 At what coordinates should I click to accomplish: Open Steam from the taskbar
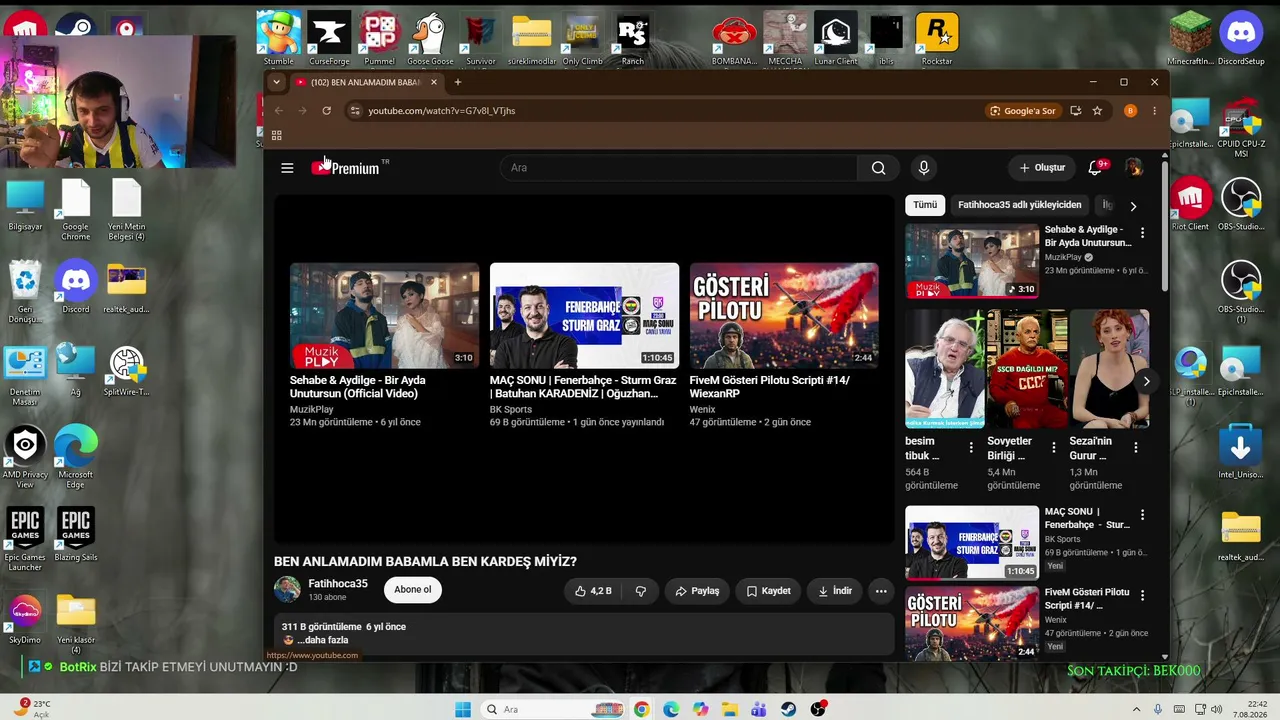coord(789,709)
